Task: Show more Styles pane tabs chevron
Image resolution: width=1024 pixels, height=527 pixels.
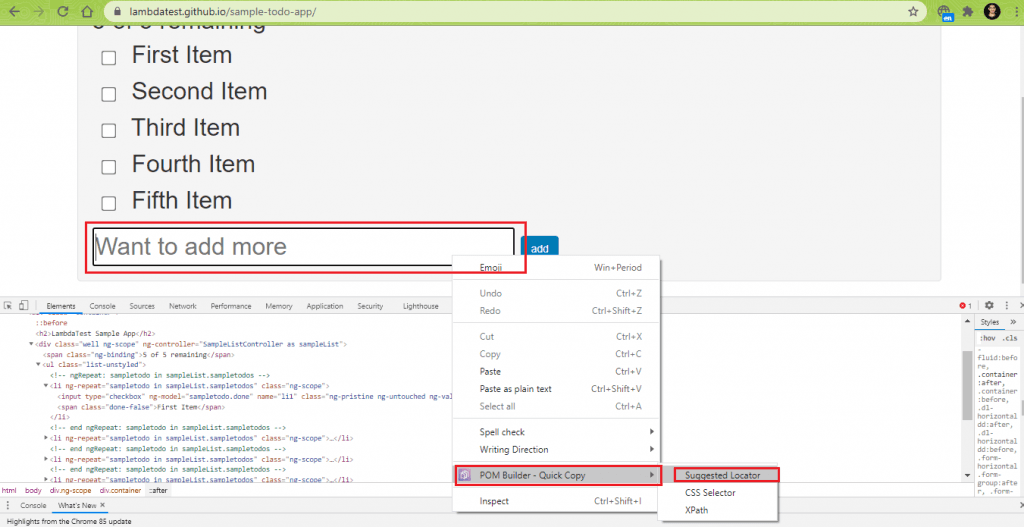Action: (1013, 322)
